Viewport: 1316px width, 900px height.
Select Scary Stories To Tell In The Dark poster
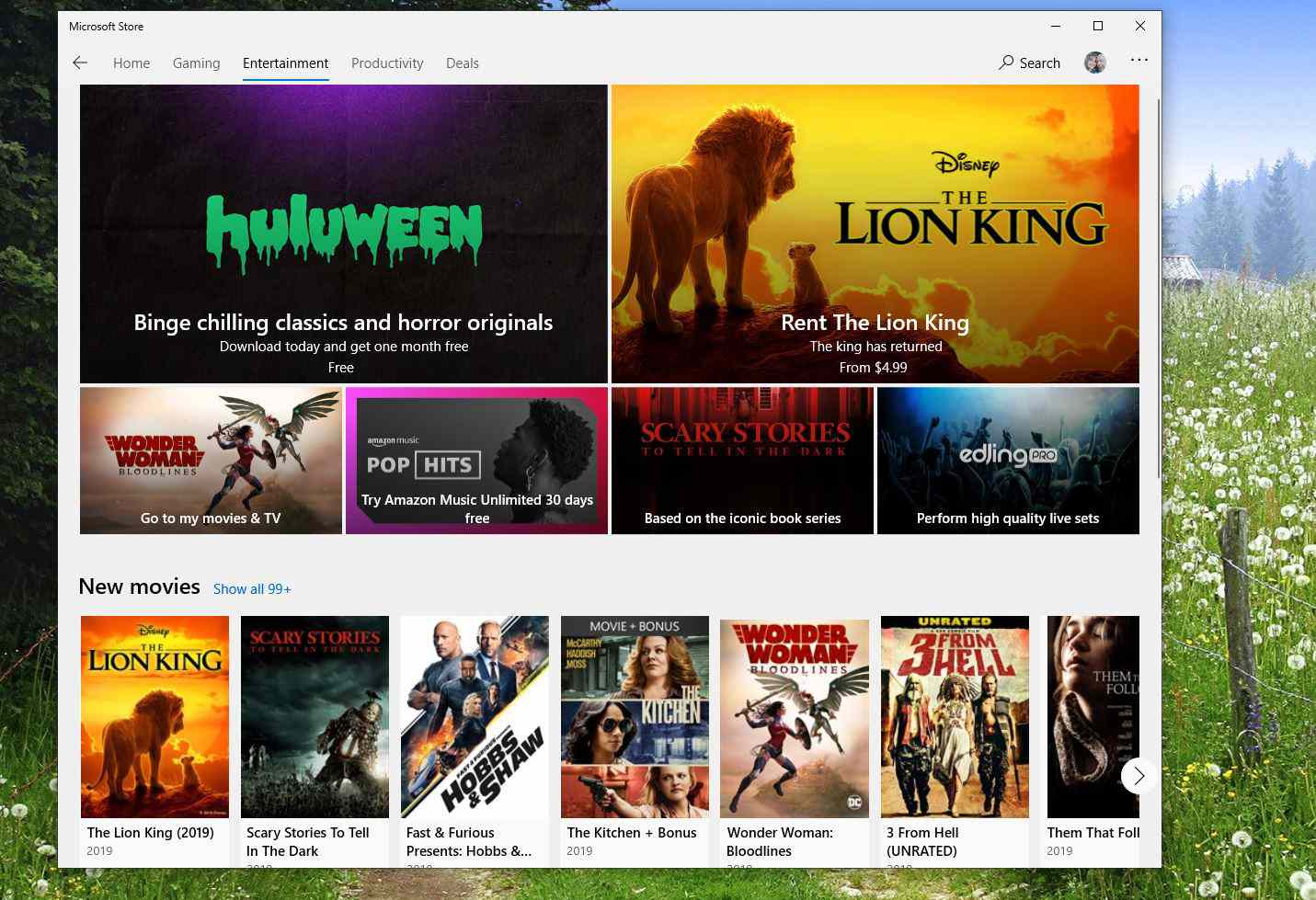click(315, 717)
